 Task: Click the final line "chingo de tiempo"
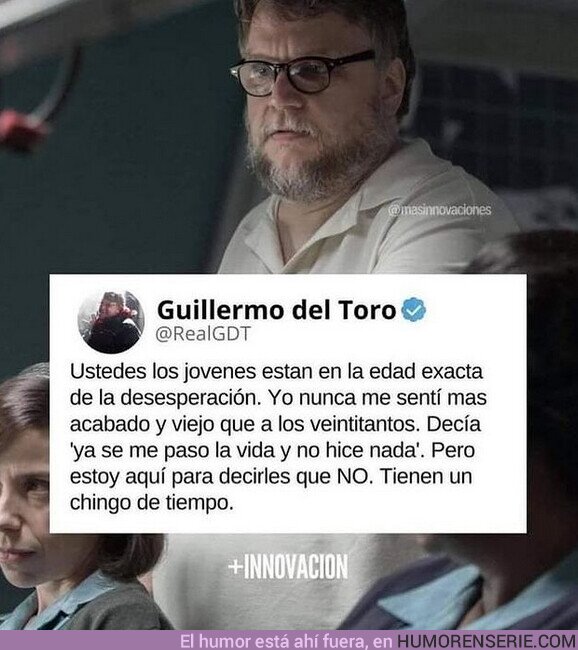coord(152,503)
